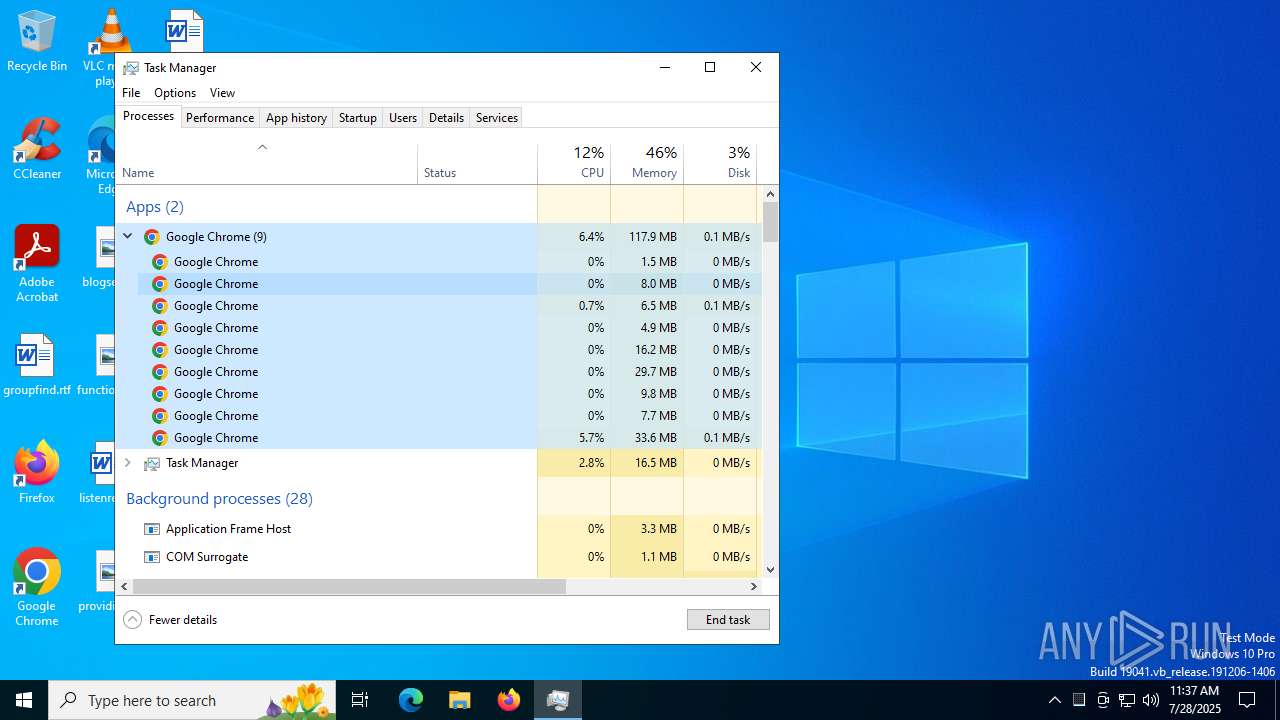Click the Google Chrome (9) group icon
Screen dimensions: 1280x720
[152, 237]
